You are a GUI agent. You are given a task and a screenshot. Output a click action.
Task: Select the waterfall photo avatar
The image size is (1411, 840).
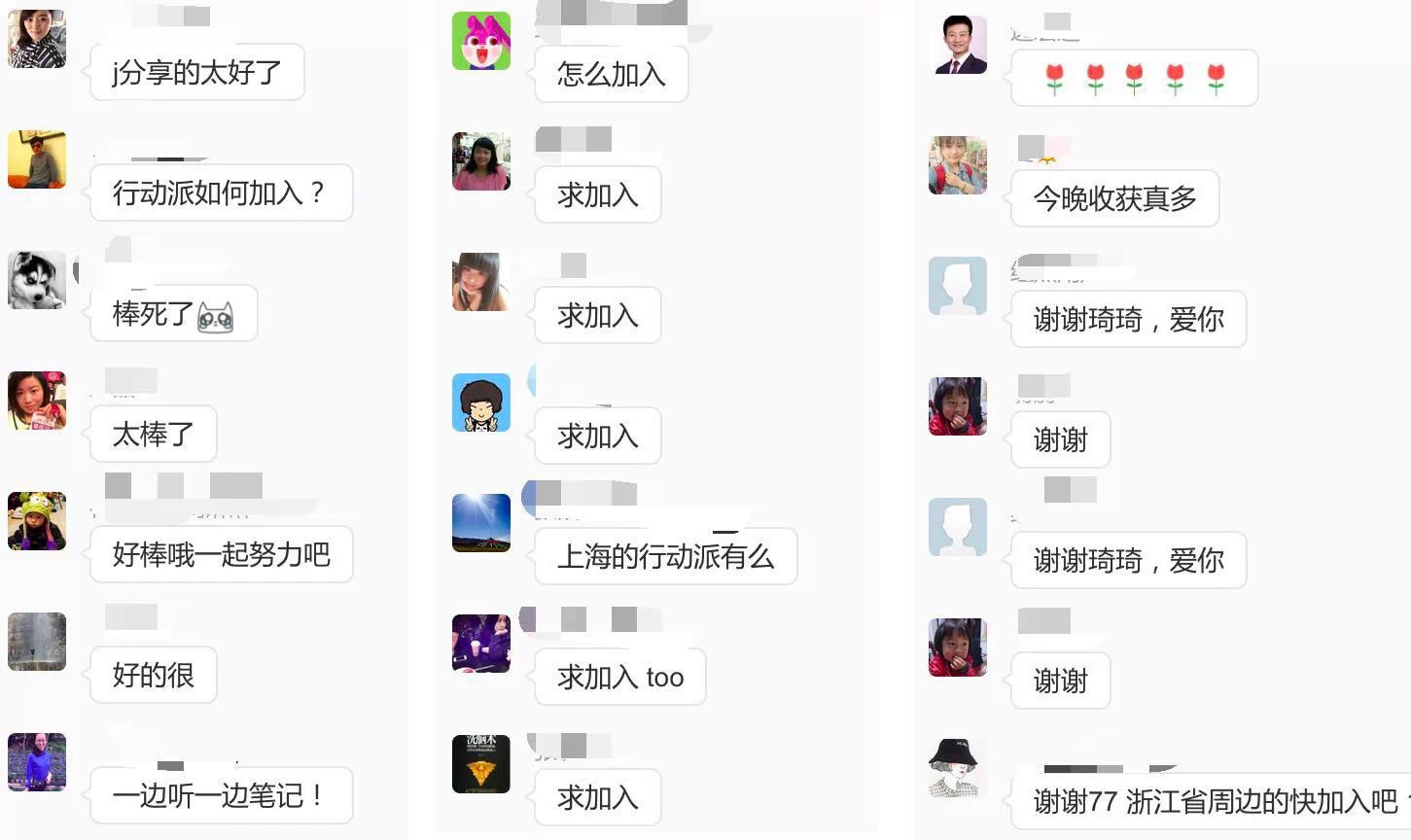point(37,642)
